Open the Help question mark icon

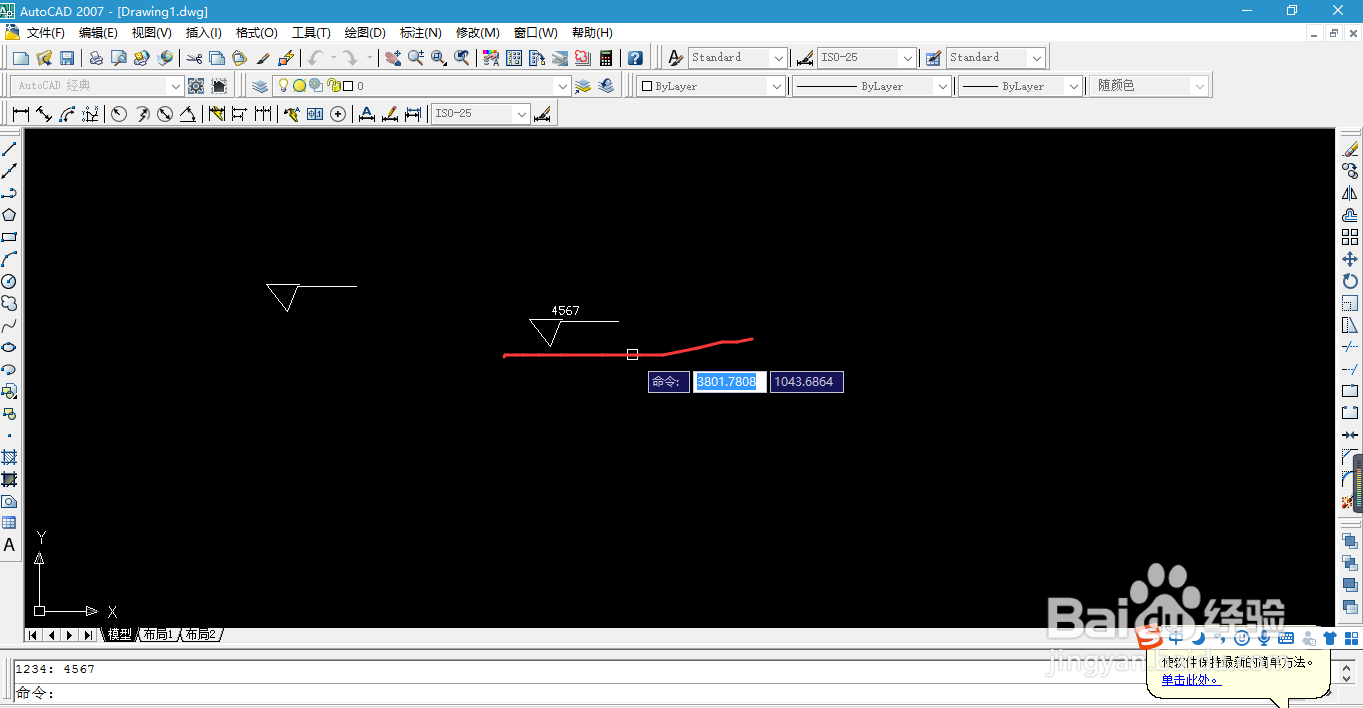(635, 58)
